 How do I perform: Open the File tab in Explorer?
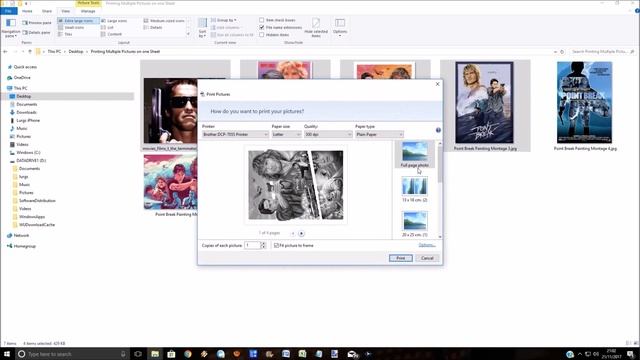click(x=9, y=11)
